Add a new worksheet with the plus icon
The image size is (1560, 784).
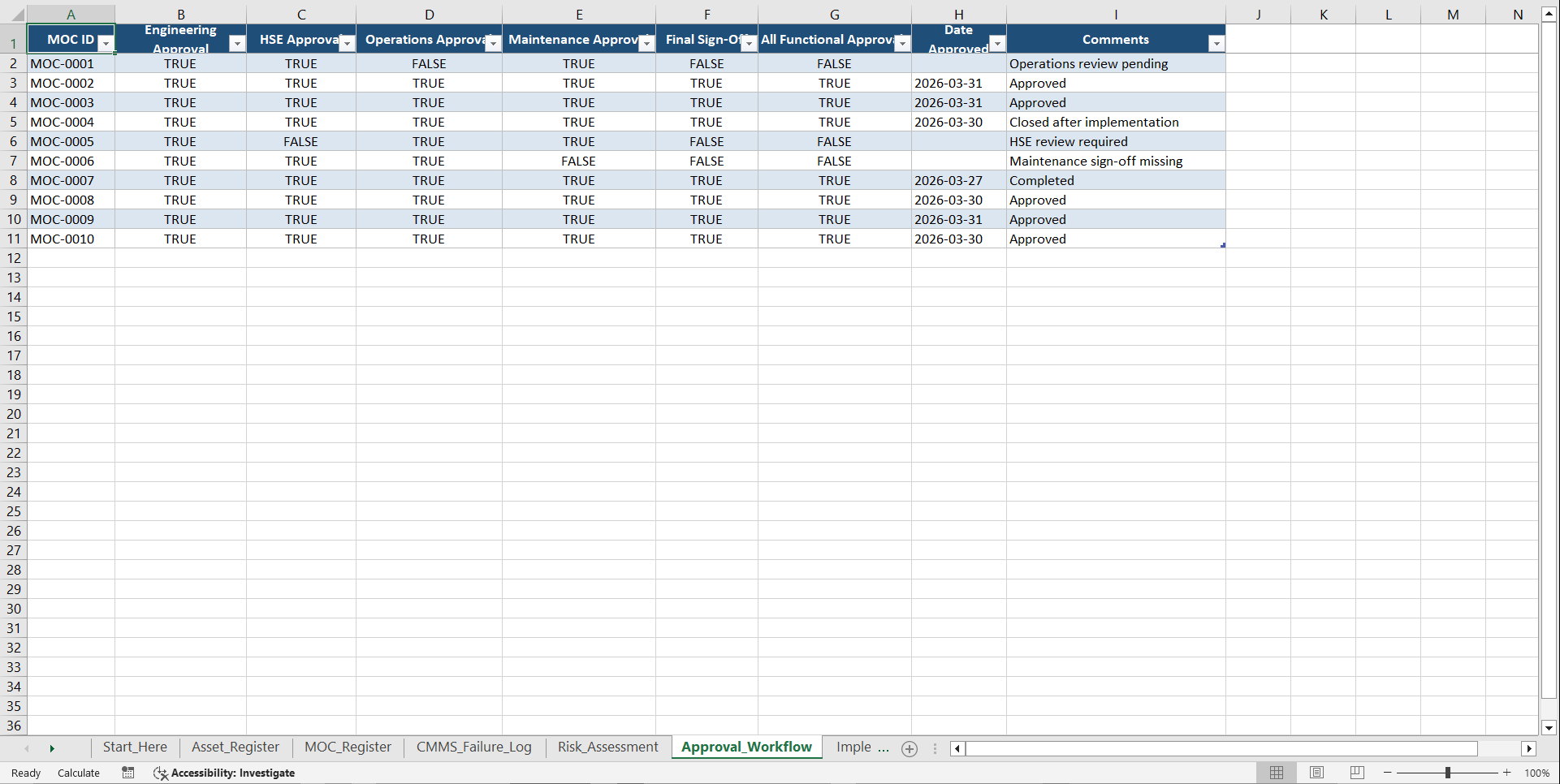click(909, 748)
